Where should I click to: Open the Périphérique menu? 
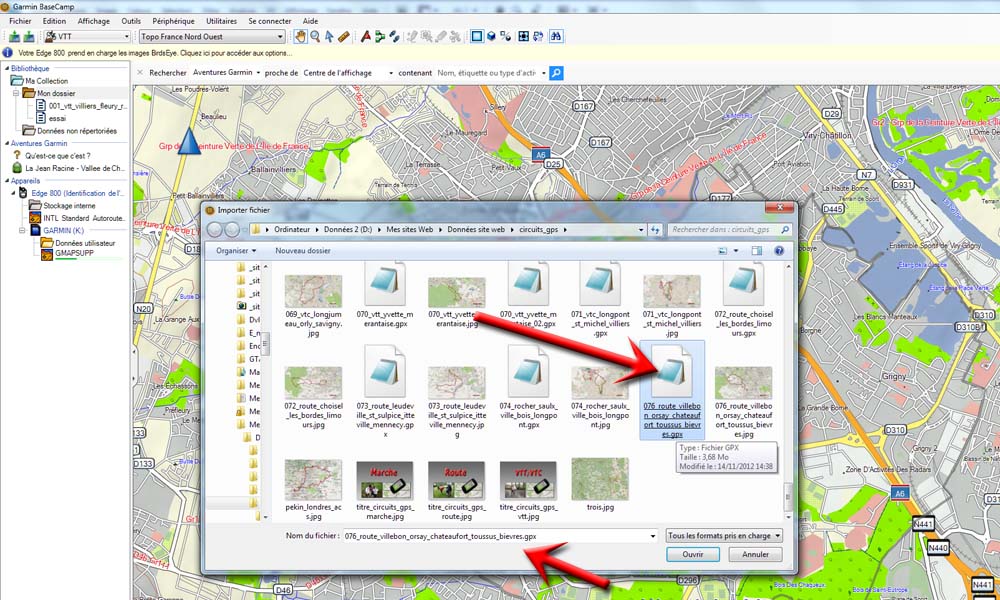point(173,21)
